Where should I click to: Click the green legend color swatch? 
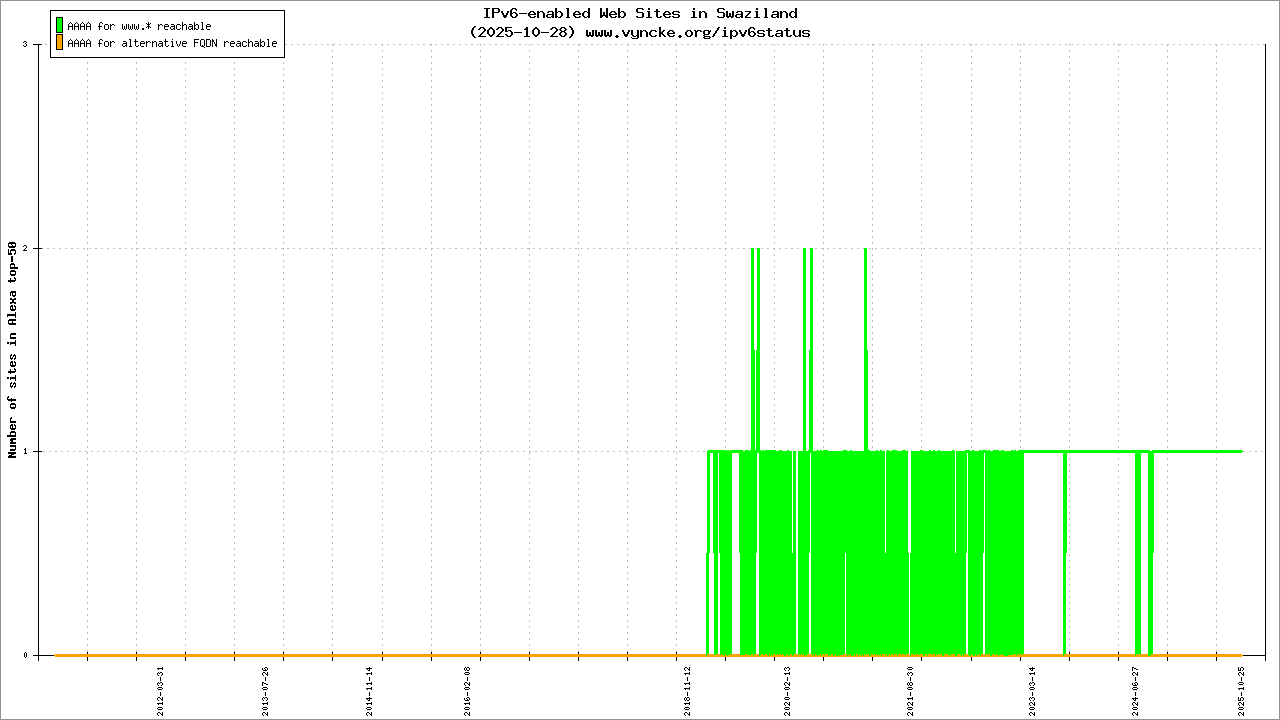60,26
